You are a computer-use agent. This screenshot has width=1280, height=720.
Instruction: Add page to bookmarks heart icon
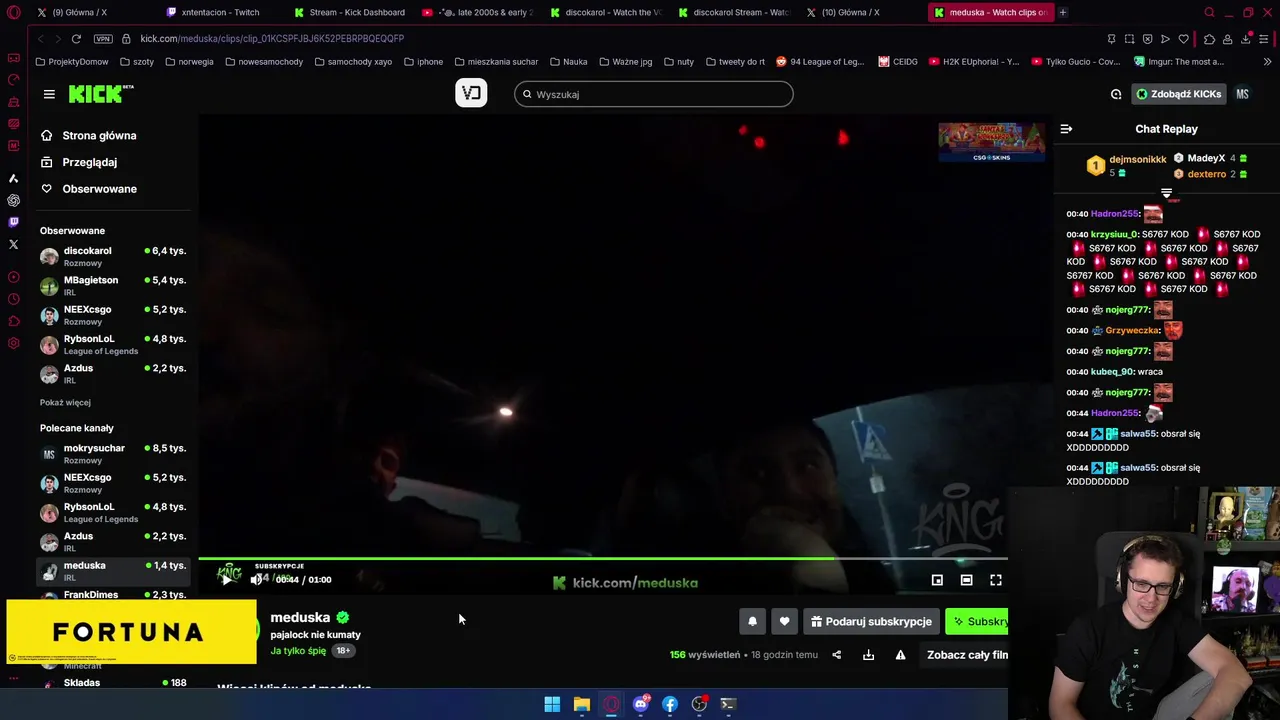[x=1184, y=39]
